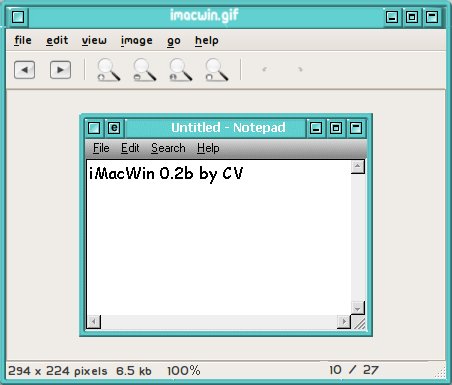Open Notepad's Edit menu
Screen dimensions: 452x385
pos(130,148)
